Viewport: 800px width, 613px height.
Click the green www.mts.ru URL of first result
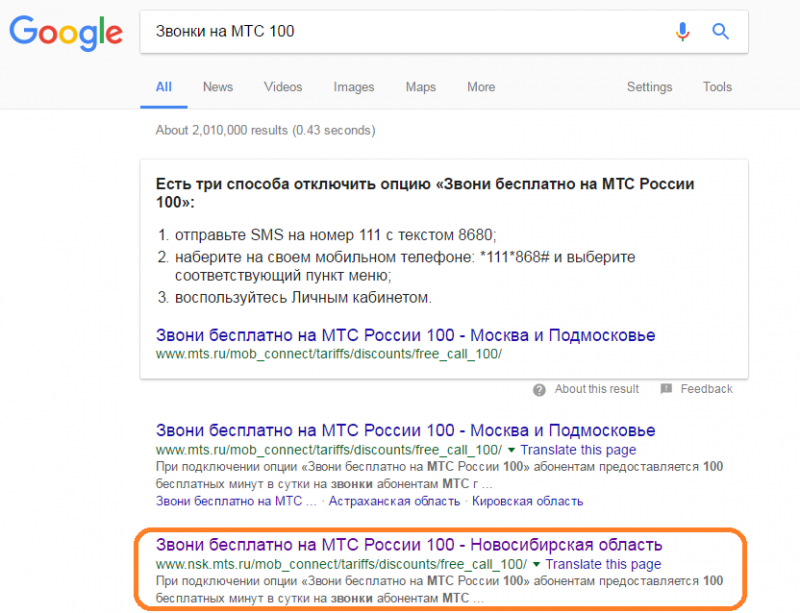[329, 450]
